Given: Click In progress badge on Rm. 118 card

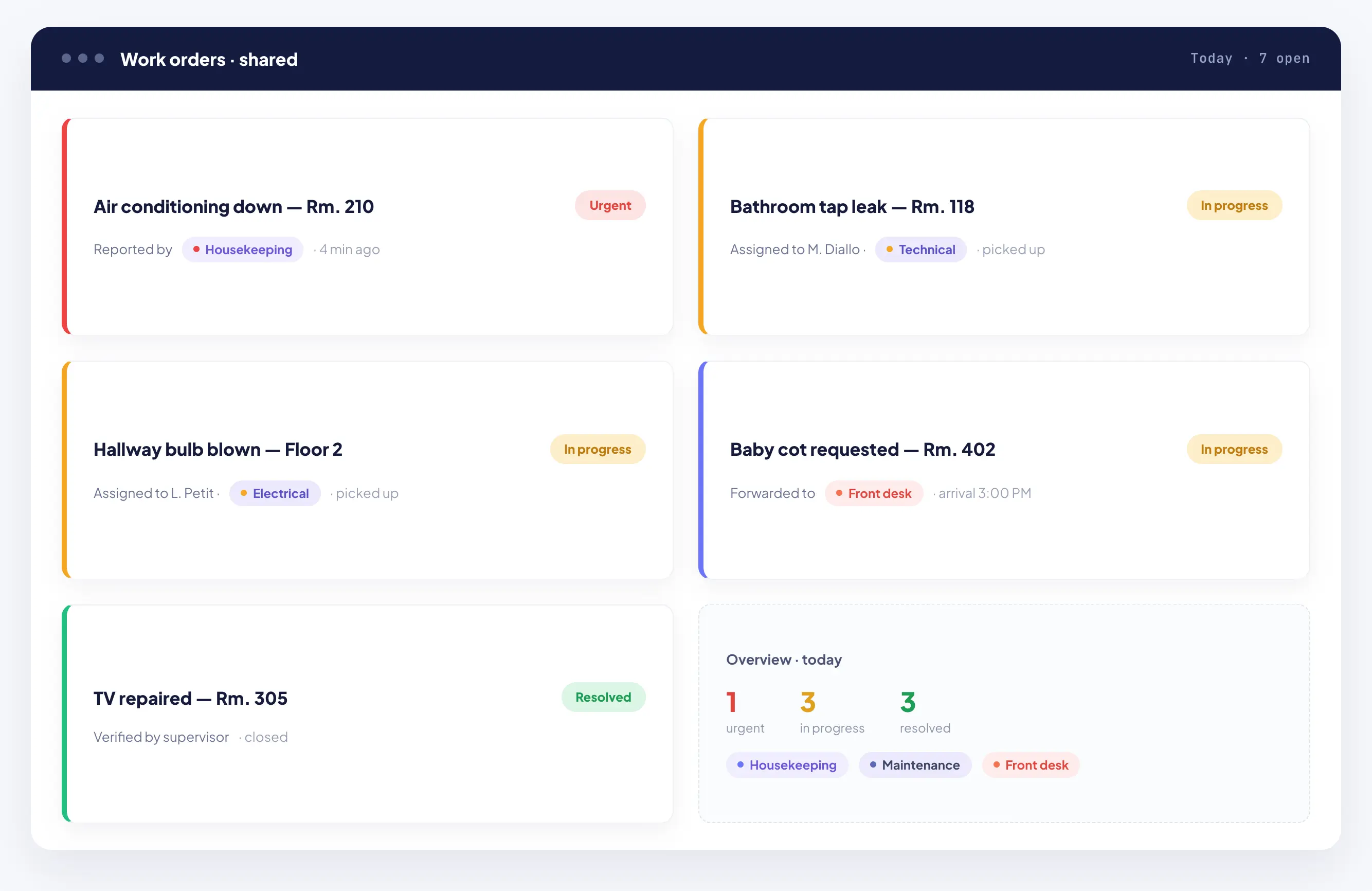Looking at the screenshot, I should pos(1234,205).
